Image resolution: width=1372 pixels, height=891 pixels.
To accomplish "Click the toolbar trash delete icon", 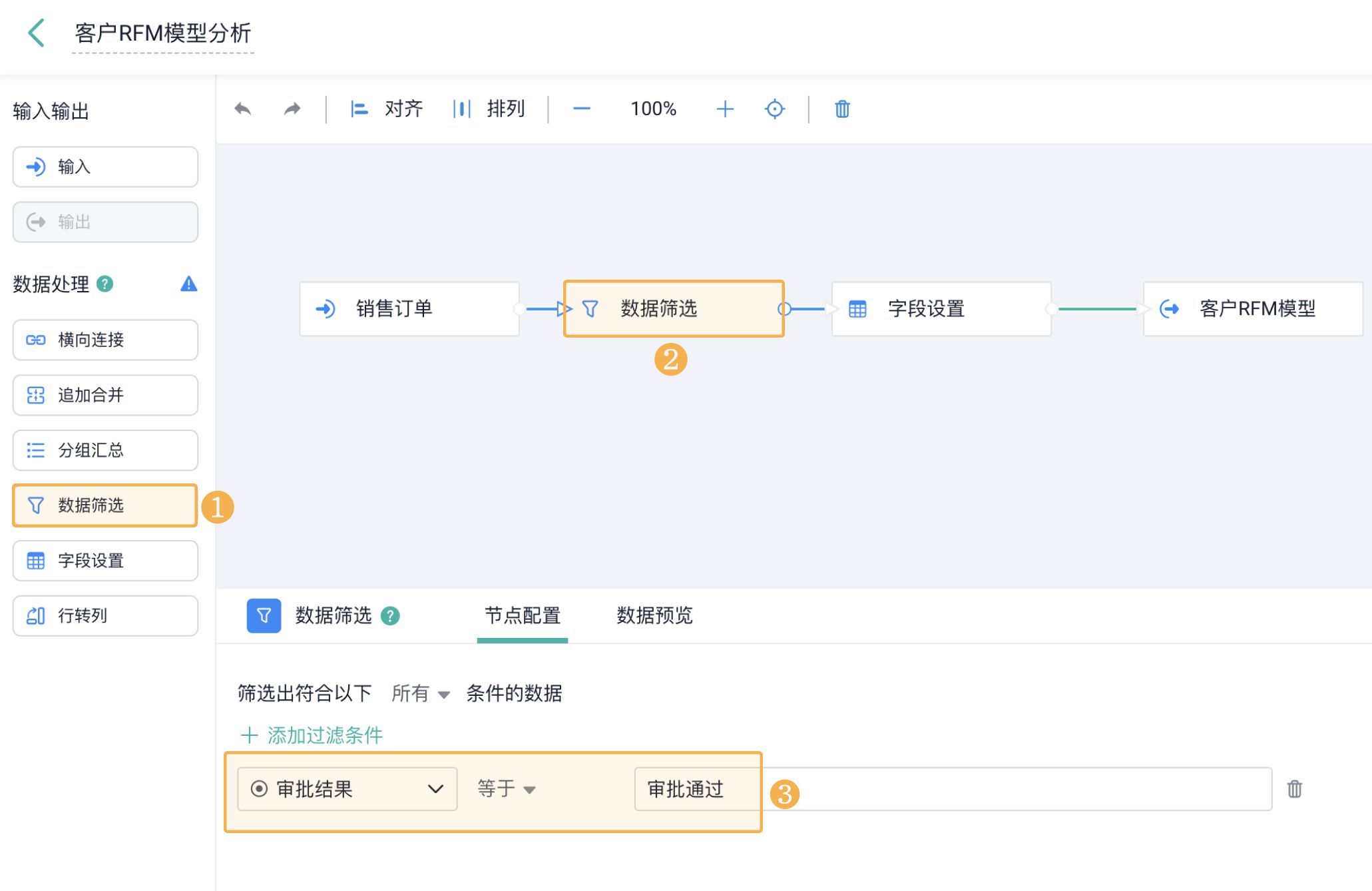I will pyautogui.click(x=841, y=109).
